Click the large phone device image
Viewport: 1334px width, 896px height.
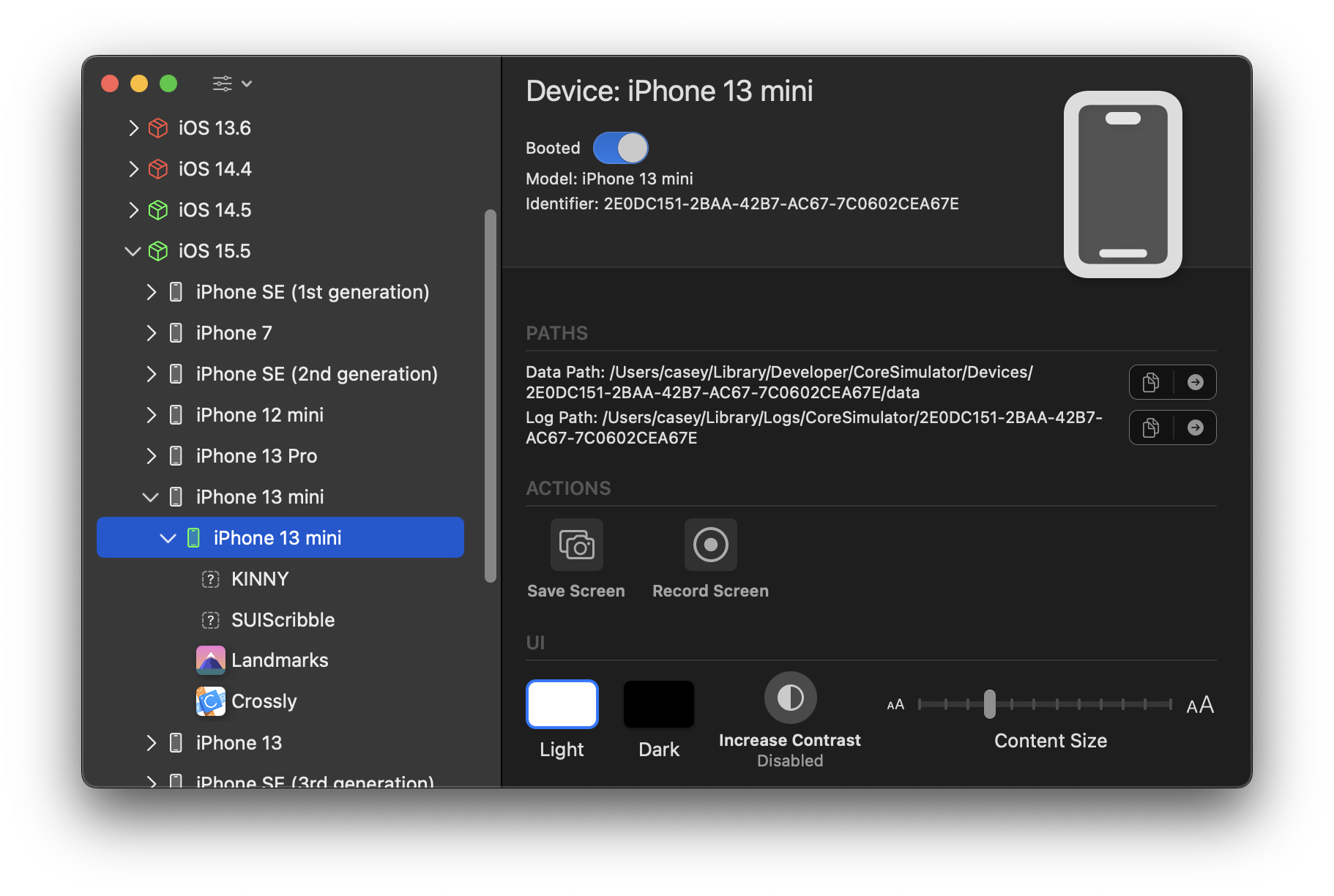click(x=1123, y=184)
